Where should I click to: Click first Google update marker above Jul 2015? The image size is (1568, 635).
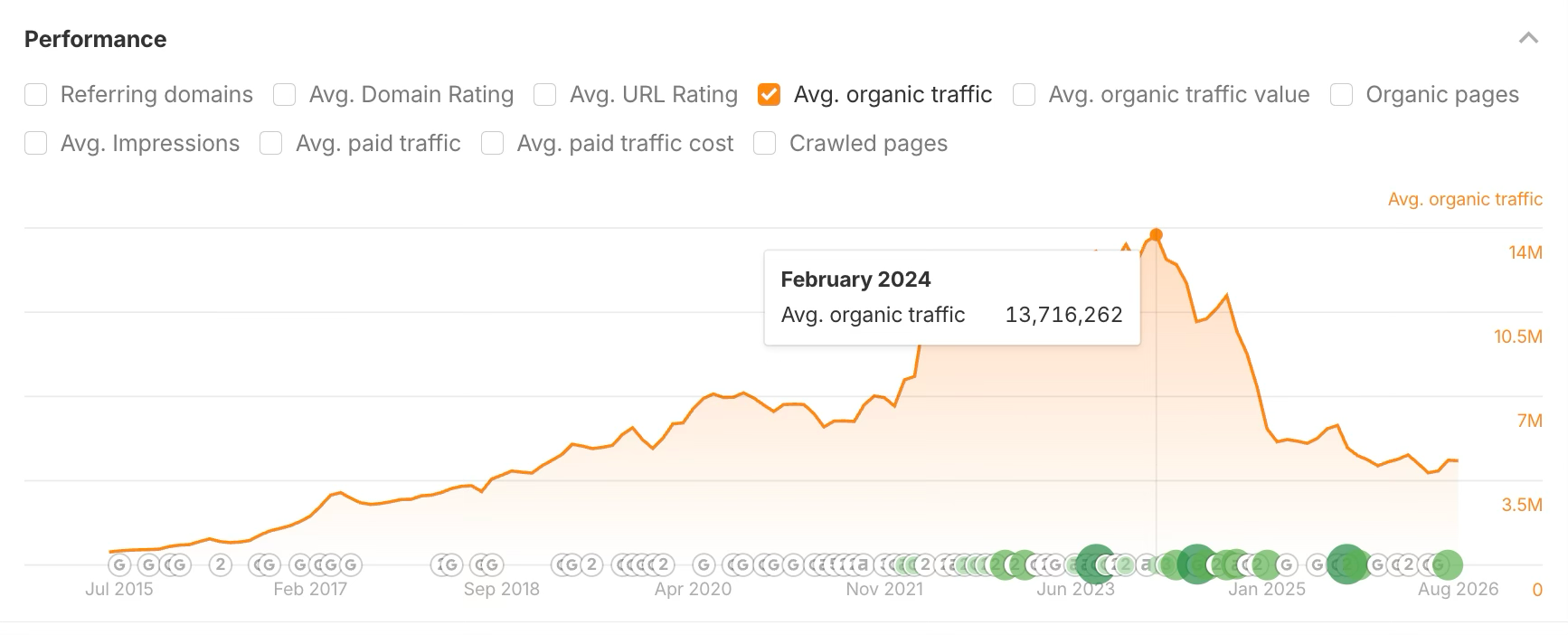pyautogui.click(x=119, y=565)
